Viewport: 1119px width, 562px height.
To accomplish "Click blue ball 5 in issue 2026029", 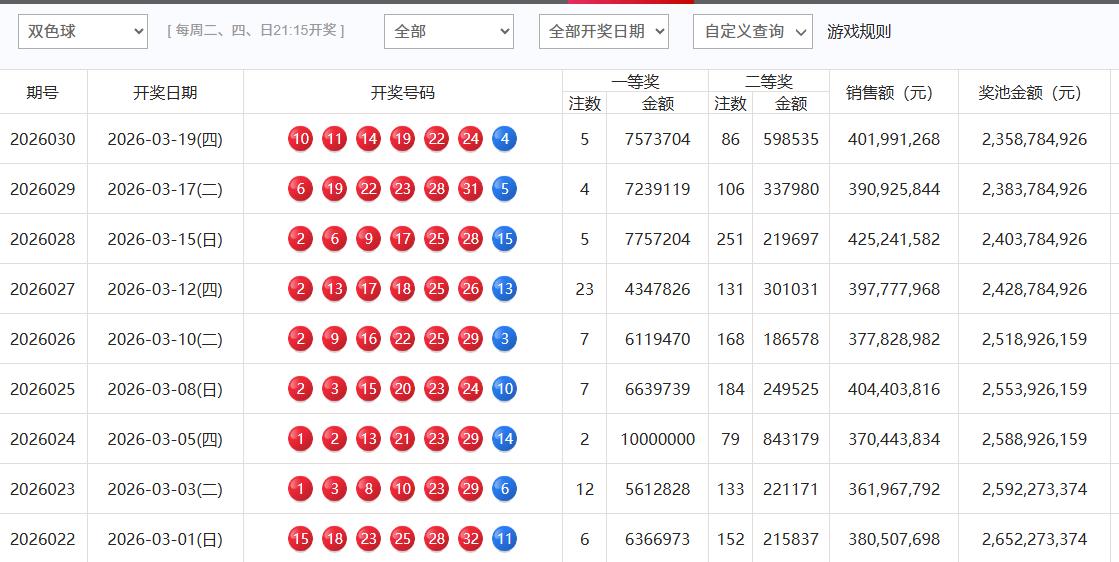I will click(x=505, y=188).
